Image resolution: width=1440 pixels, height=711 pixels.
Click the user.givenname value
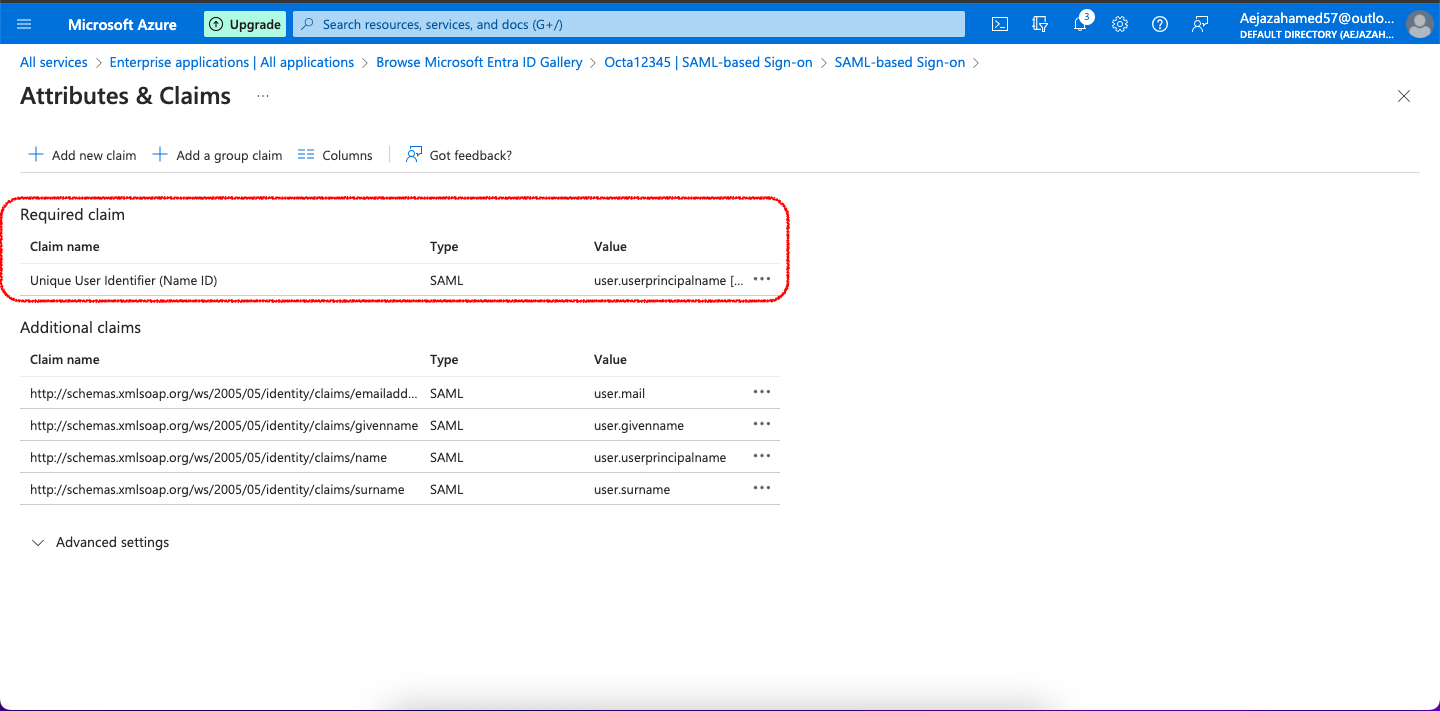click(639, 425)
